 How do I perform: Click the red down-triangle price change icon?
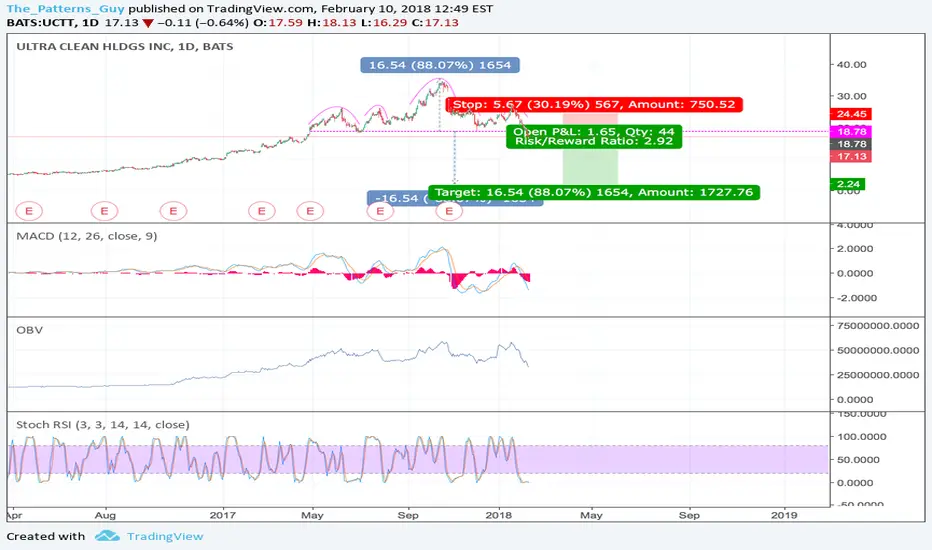pos(148,23)
